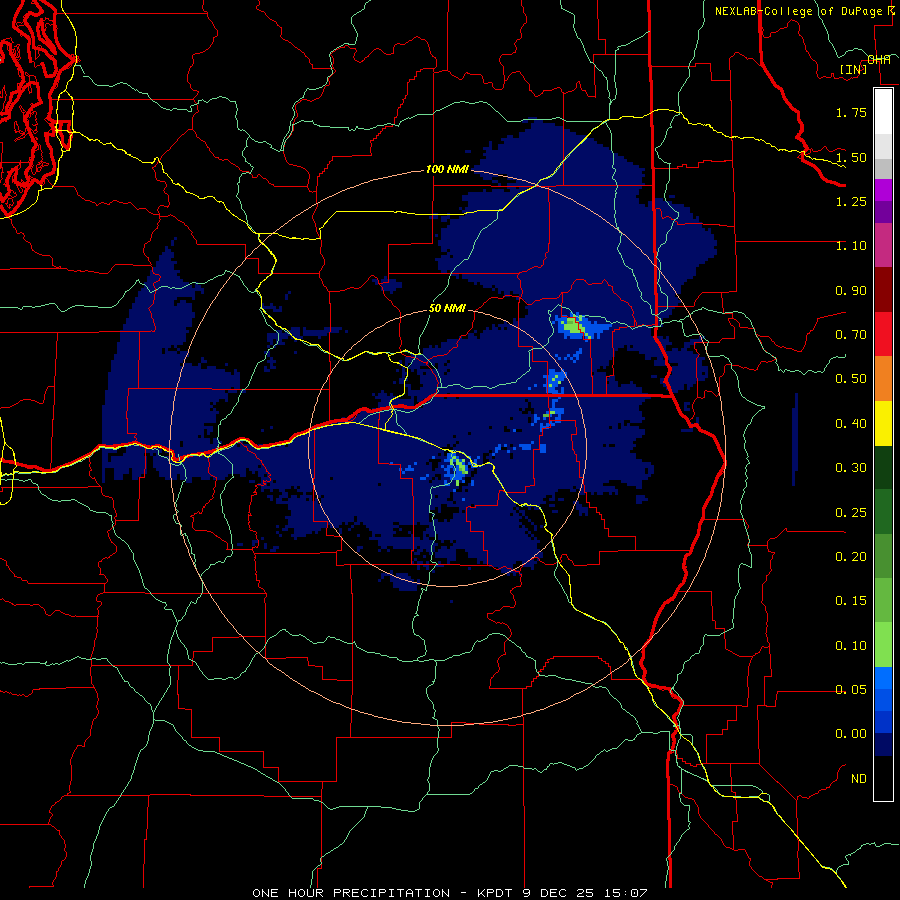
Task: Click the KPDT station identifier in caption
Action: (495, 893)
